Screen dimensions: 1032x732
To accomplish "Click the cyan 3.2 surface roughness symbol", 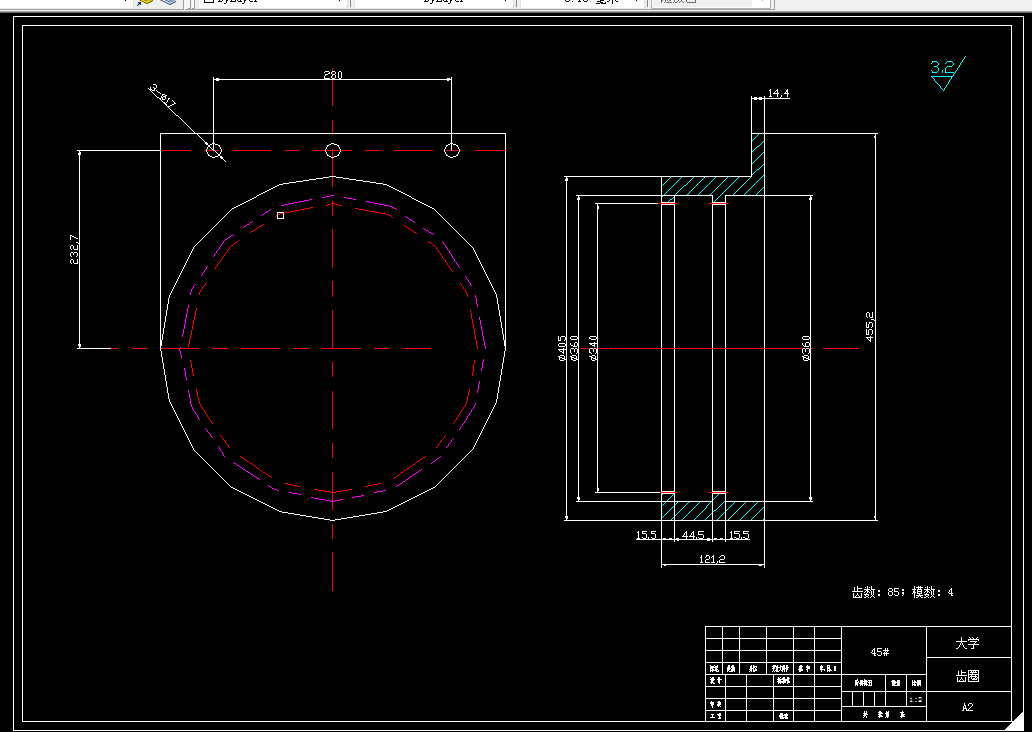I will point(948,73).
